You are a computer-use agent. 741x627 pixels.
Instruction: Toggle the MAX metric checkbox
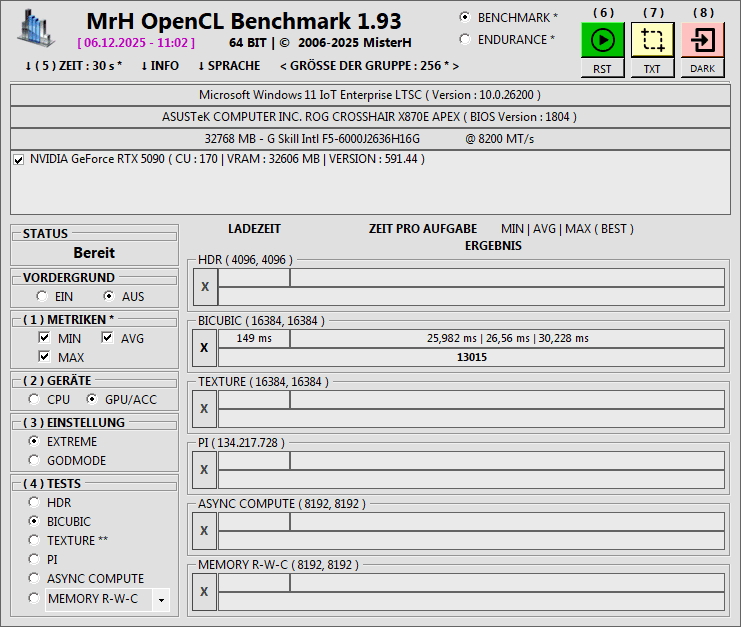coord(44,356)
